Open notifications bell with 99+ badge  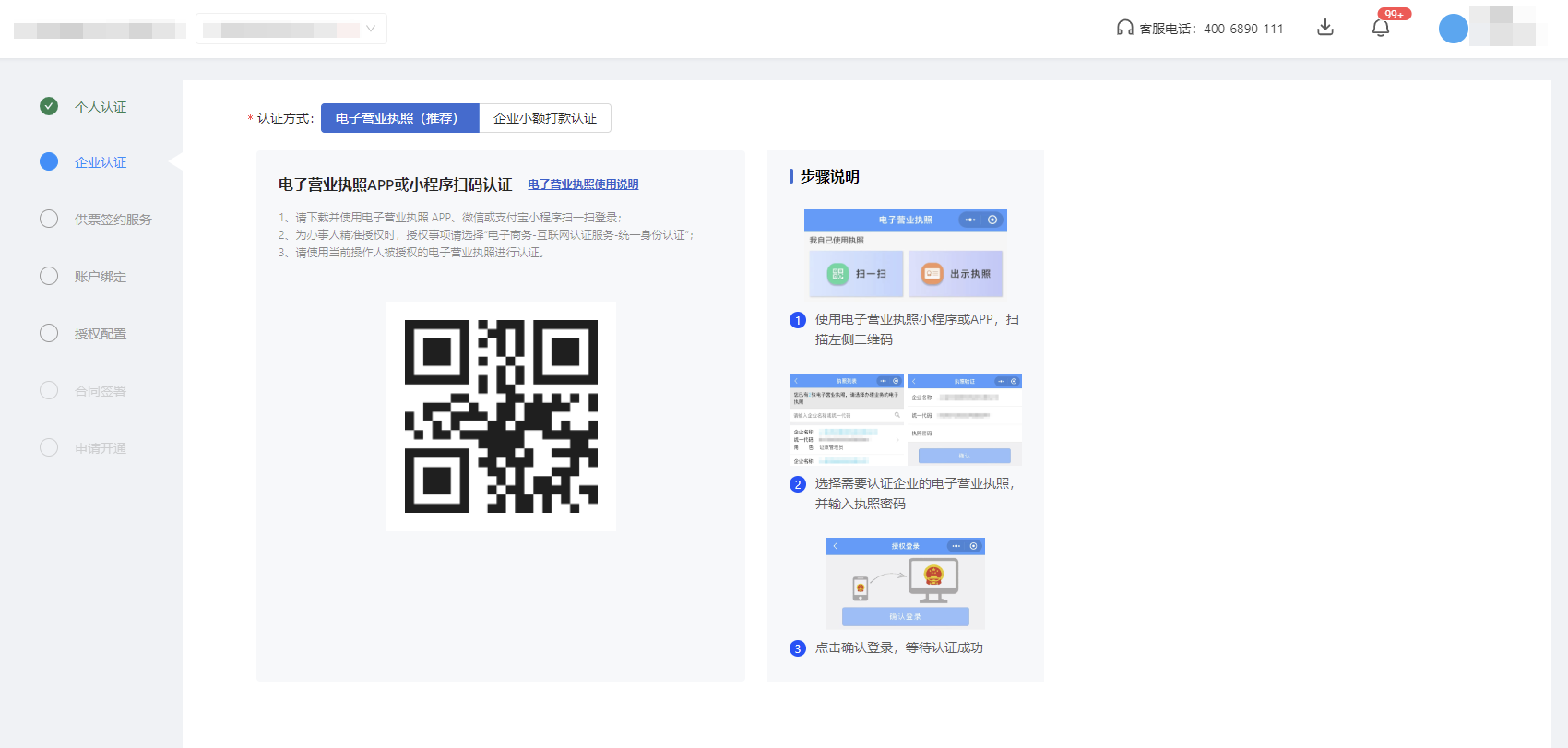[x=1381, y=28]
